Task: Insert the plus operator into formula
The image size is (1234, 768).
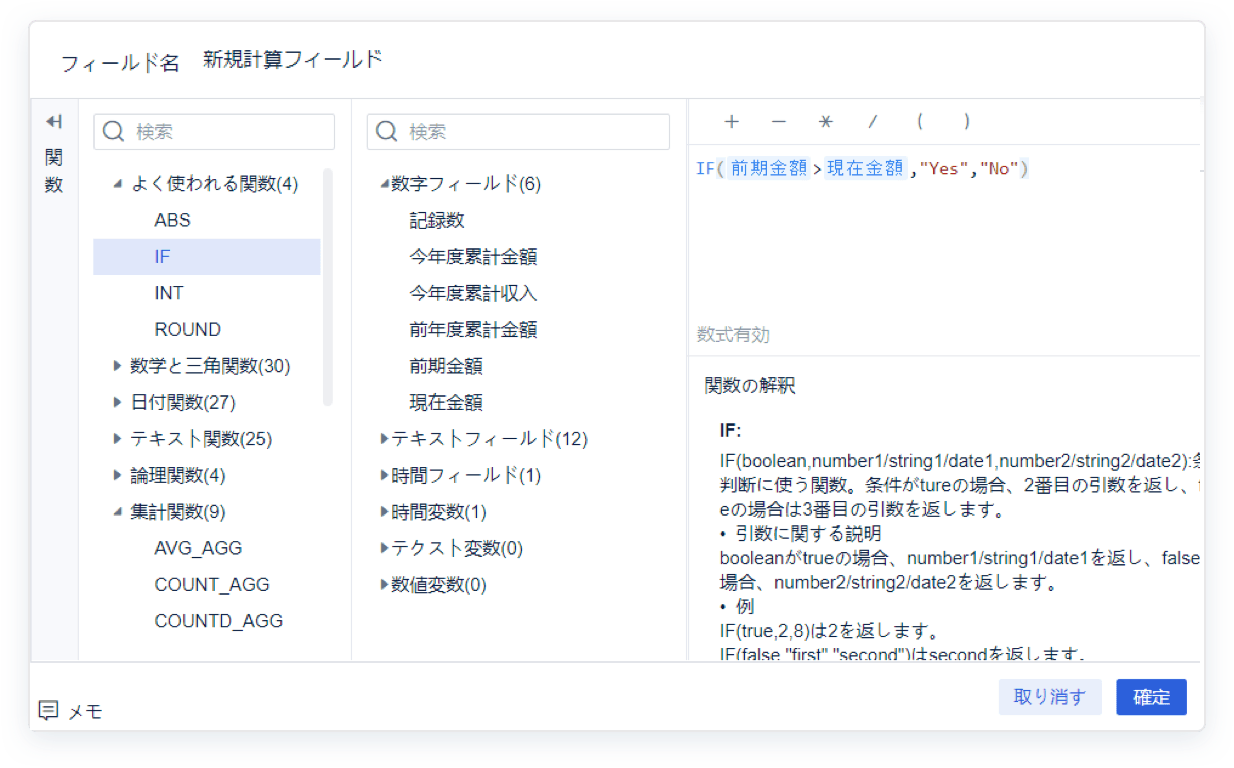Action: coord(731,122)
